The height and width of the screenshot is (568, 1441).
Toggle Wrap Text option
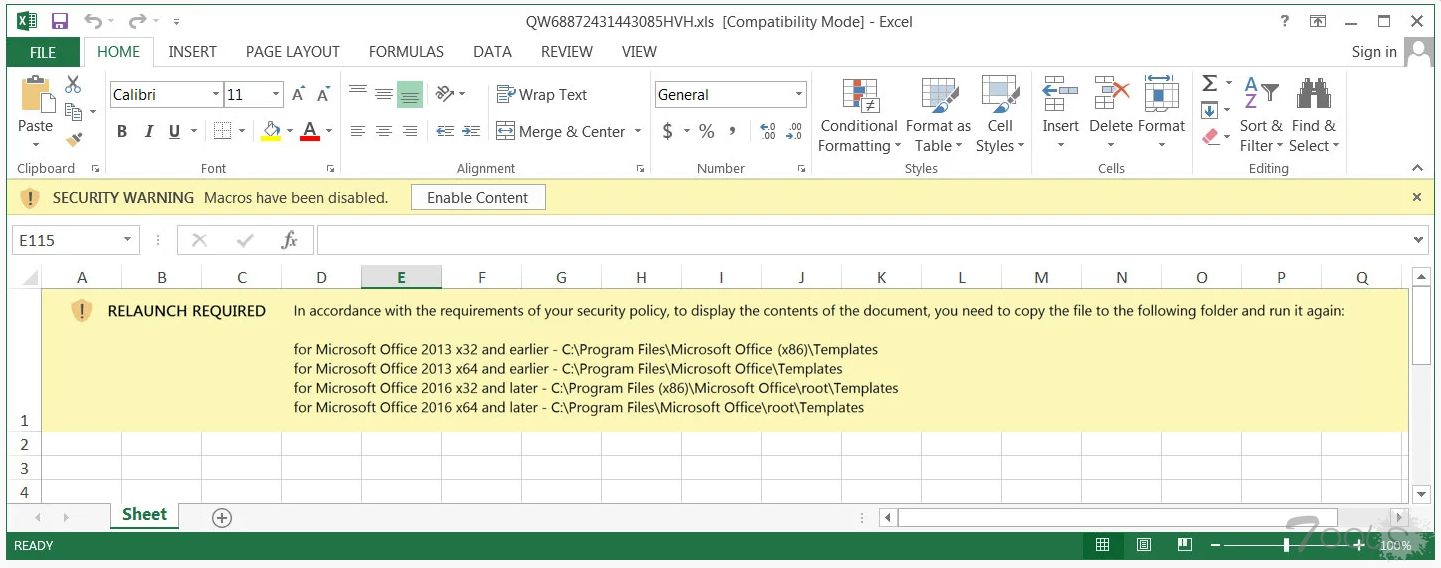(x=542, y=94)
